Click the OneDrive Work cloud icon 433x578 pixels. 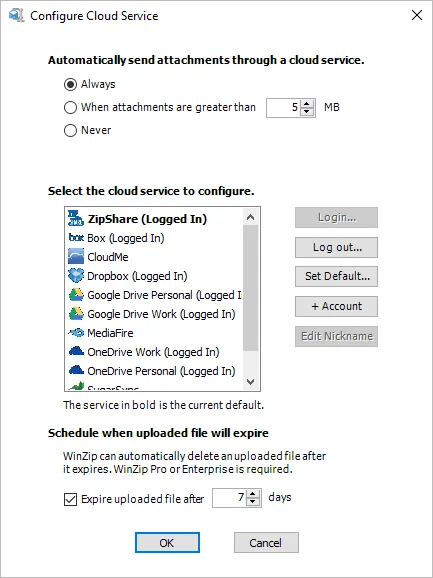(x=76, y=351)
